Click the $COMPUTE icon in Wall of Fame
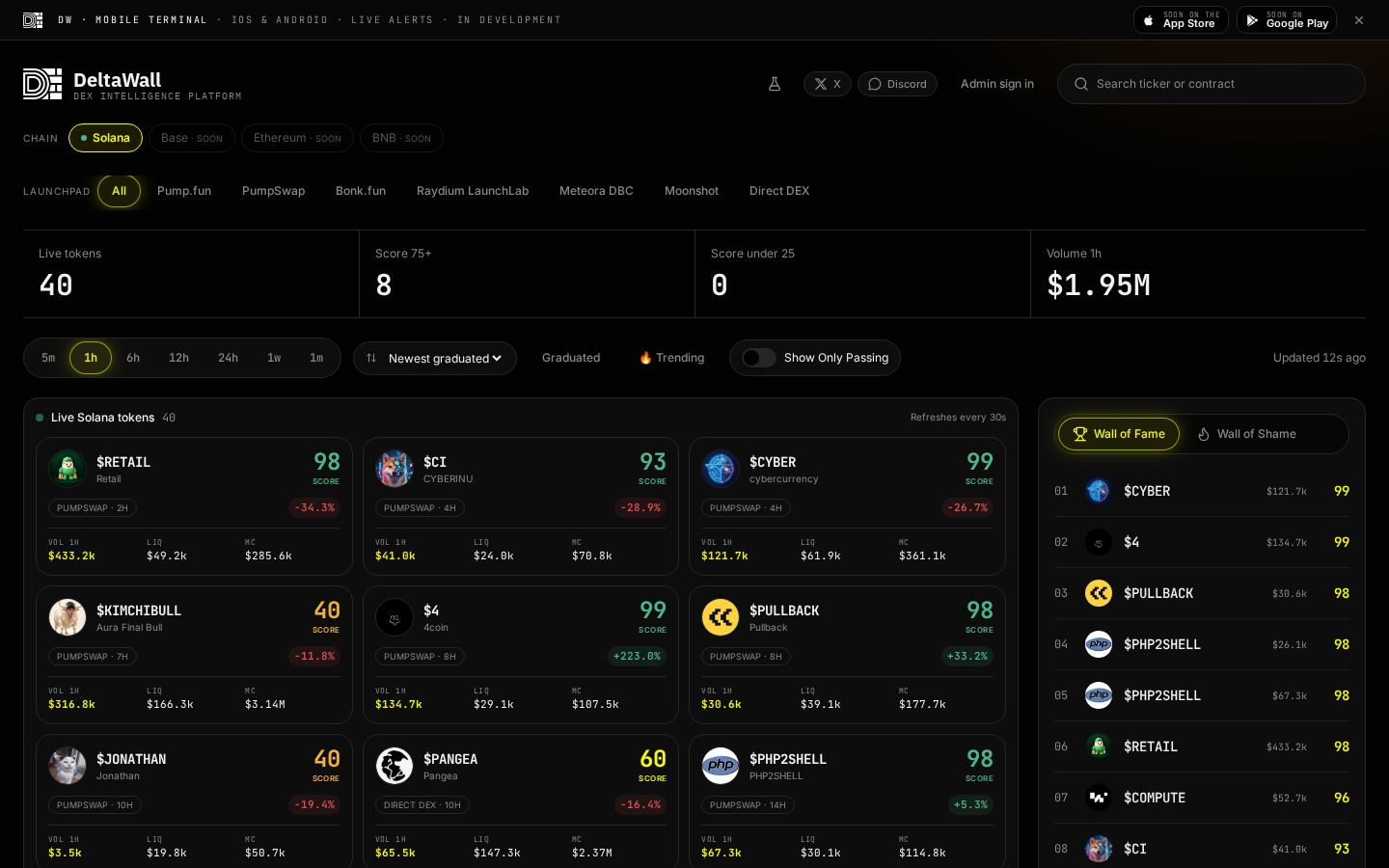The width and height of the screenshot is (1389, 868). (1099, 798)
